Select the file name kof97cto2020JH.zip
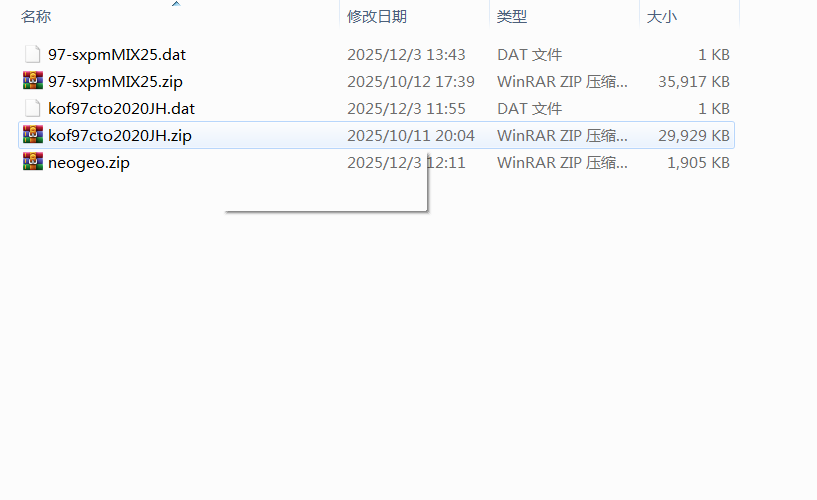 coord(120,136)
